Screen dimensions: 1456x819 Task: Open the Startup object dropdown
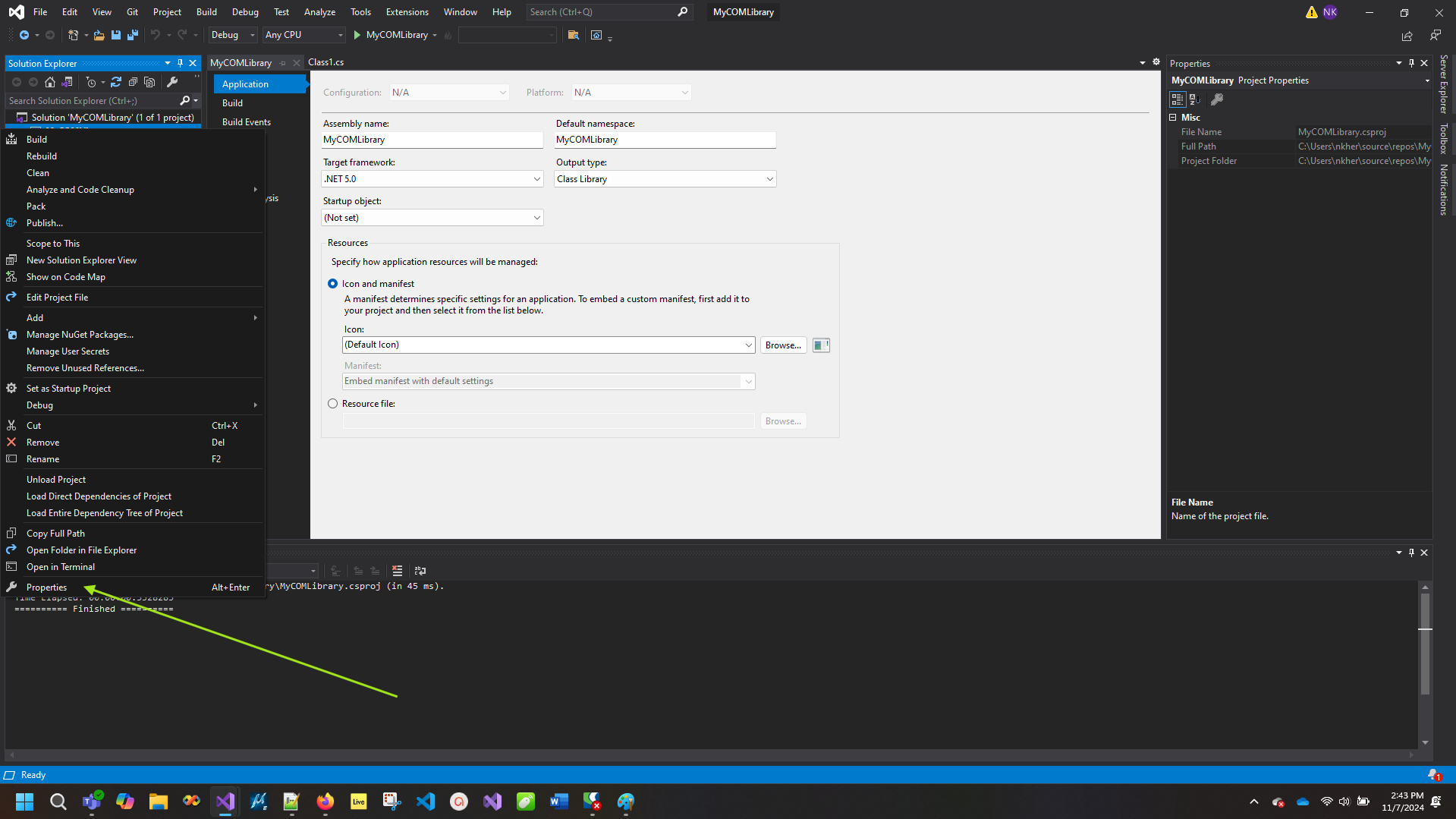point(432,218)
